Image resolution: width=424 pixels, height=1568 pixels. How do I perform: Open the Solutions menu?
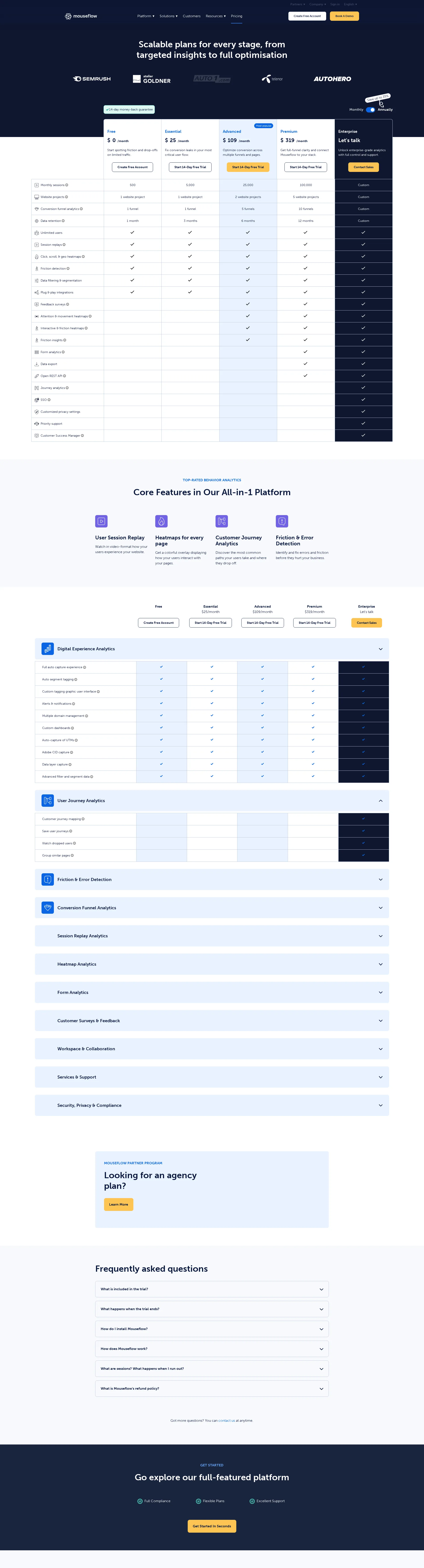tap(168, 16)
